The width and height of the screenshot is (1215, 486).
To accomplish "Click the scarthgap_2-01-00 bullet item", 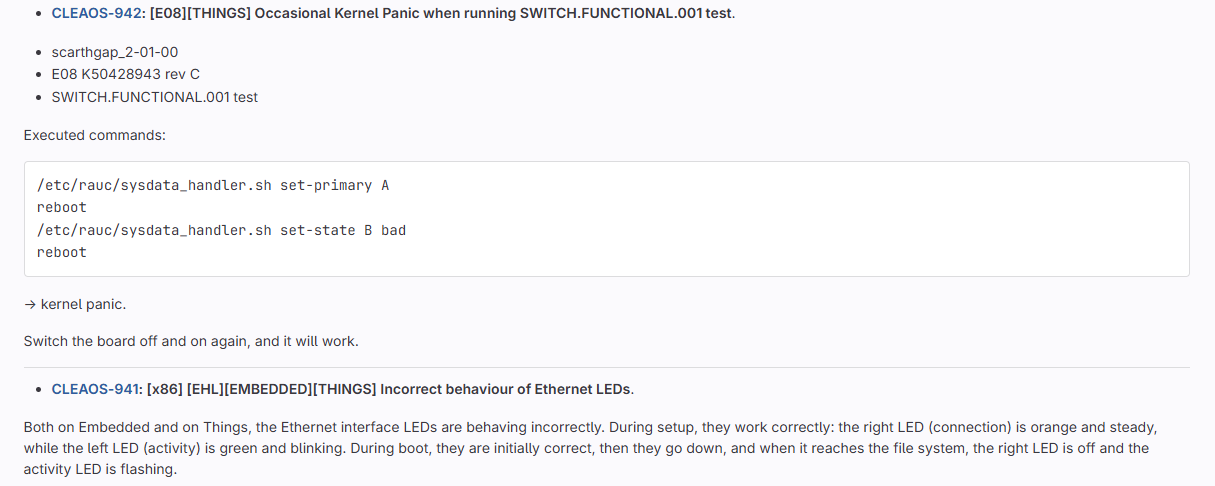I will [115, 51].
